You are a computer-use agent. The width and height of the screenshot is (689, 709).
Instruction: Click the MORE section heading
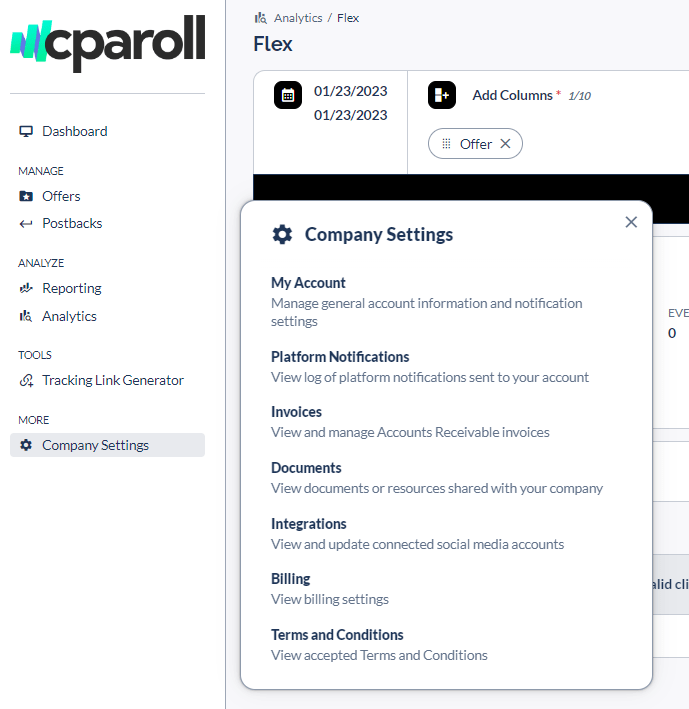click(x=33, y=420)
